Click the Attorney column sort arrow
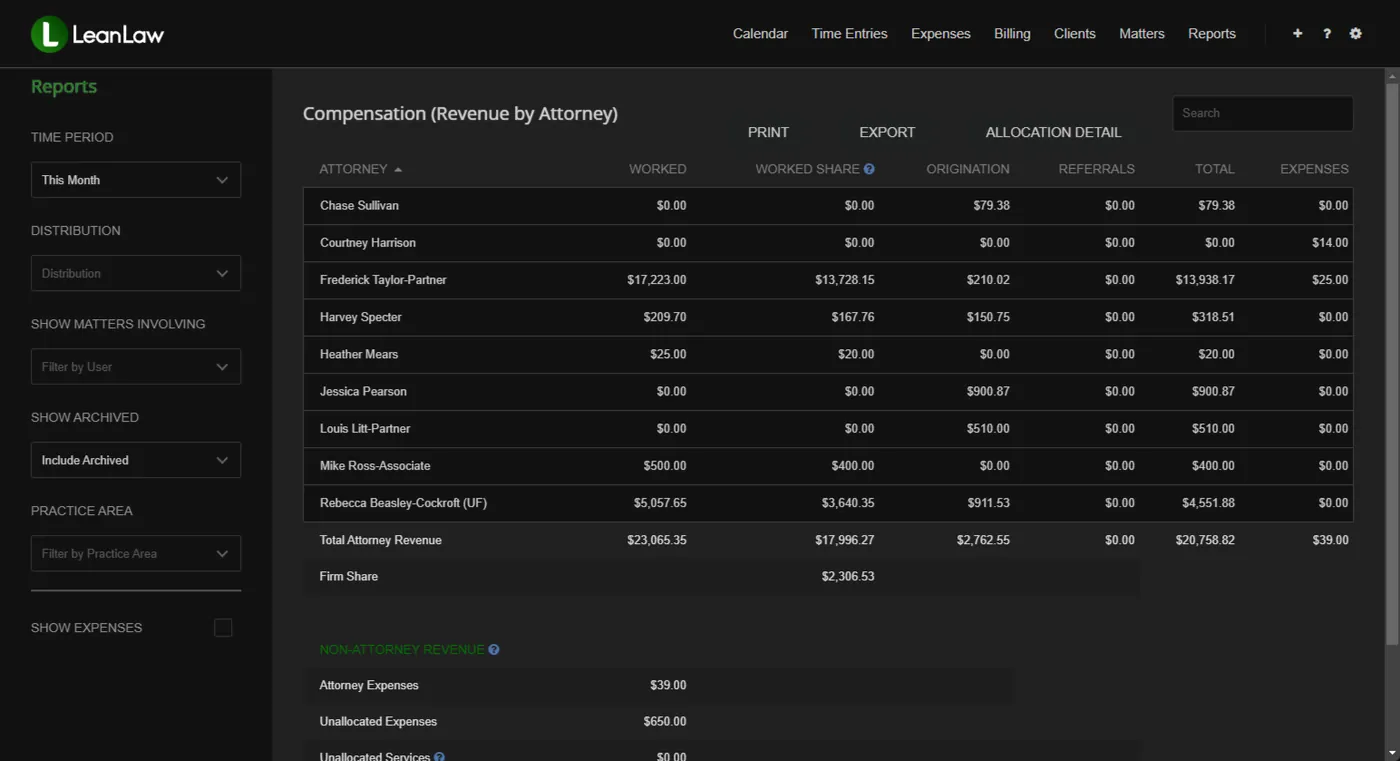This screenshot has width=1400, height=761. click(398, 169)
